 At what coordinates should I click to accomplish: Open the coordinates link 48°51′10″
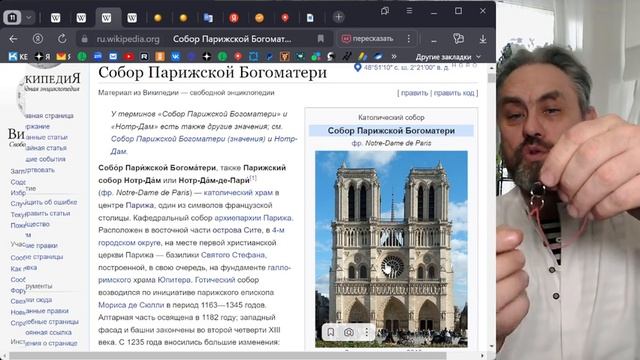(x=406, y=68)
